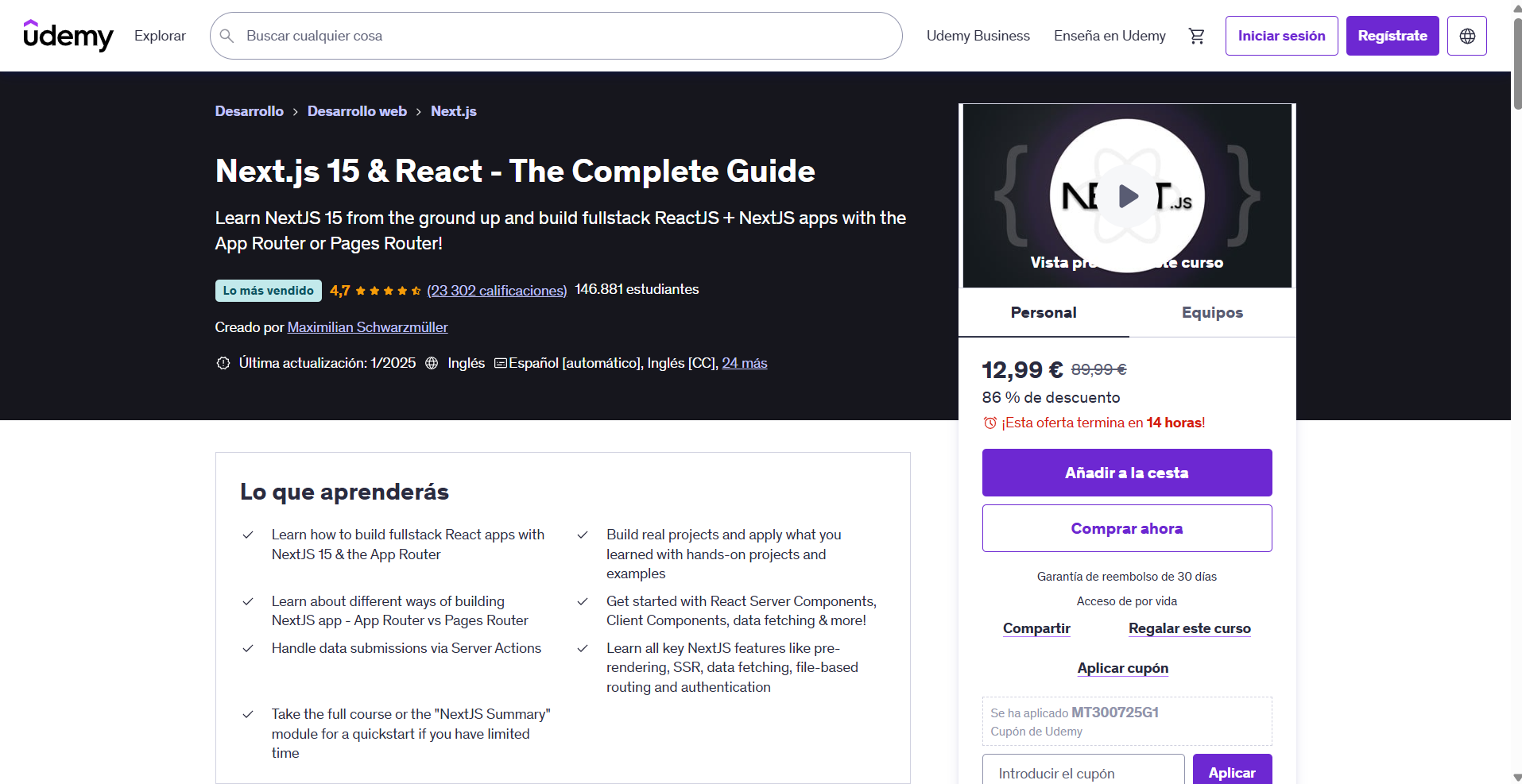
Task: Select the Personal tab
Action: [x=1043, y=312]
